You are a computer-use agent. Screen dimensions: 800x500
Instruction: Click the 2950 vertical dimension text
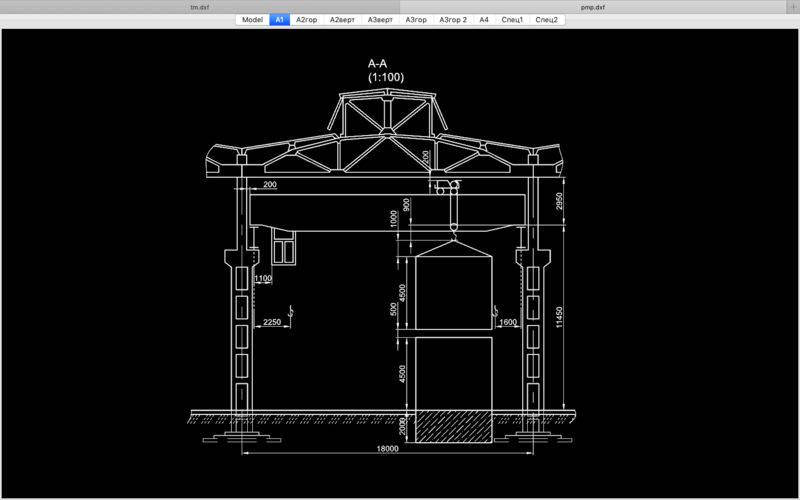pos(560,201)
